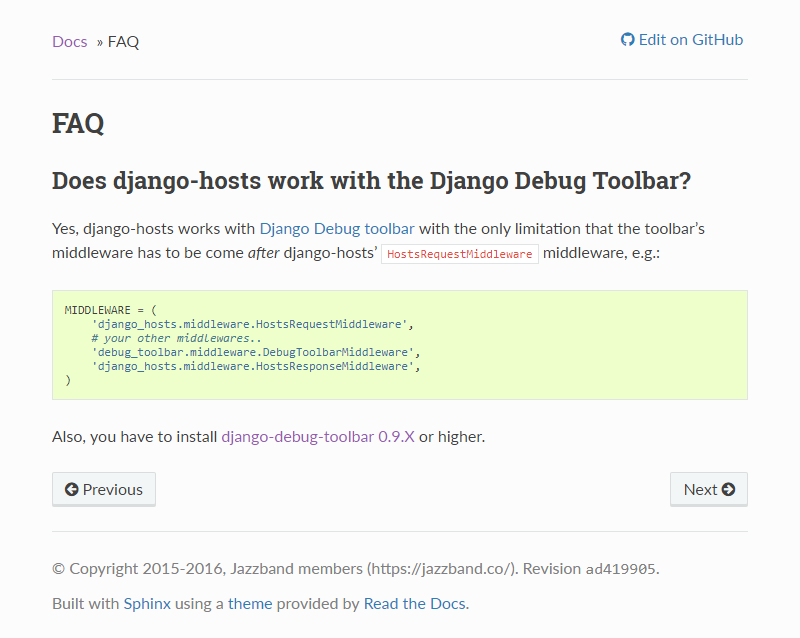Click the italic word 'after'
800x638 pixels.
(x=264, y=253)
